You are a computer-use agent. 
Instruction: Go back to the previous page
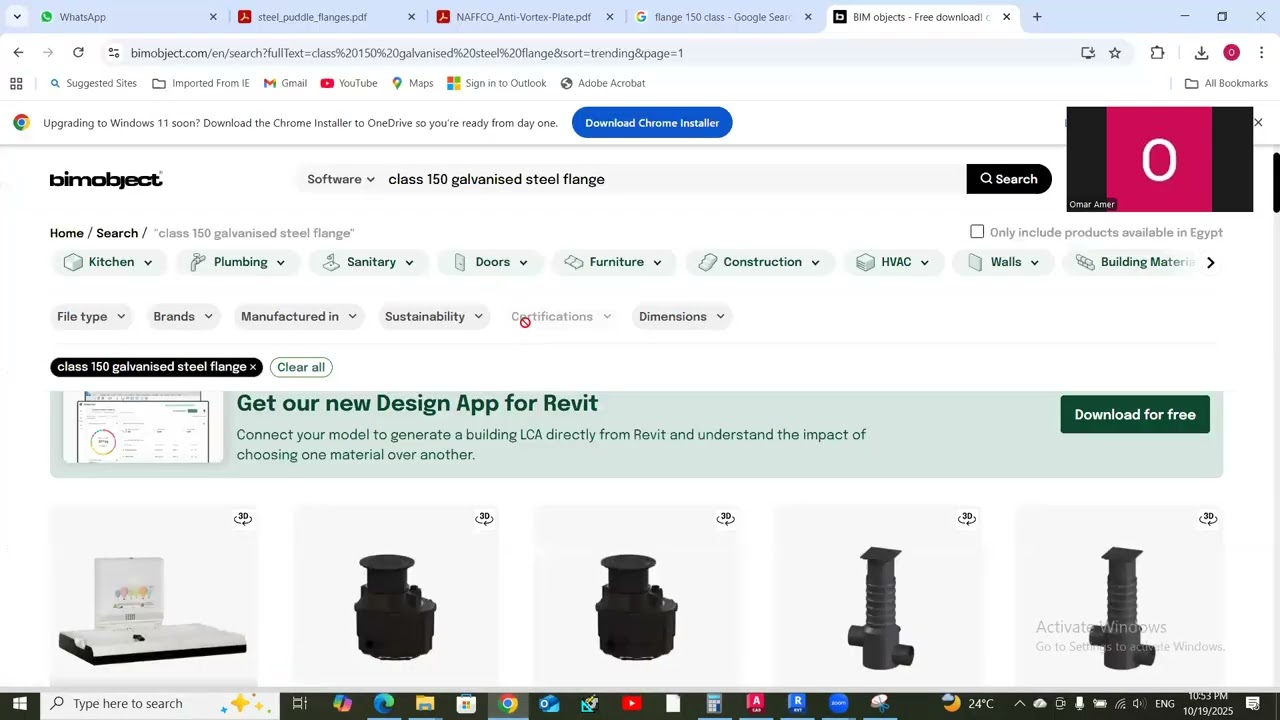click(18, 53)
